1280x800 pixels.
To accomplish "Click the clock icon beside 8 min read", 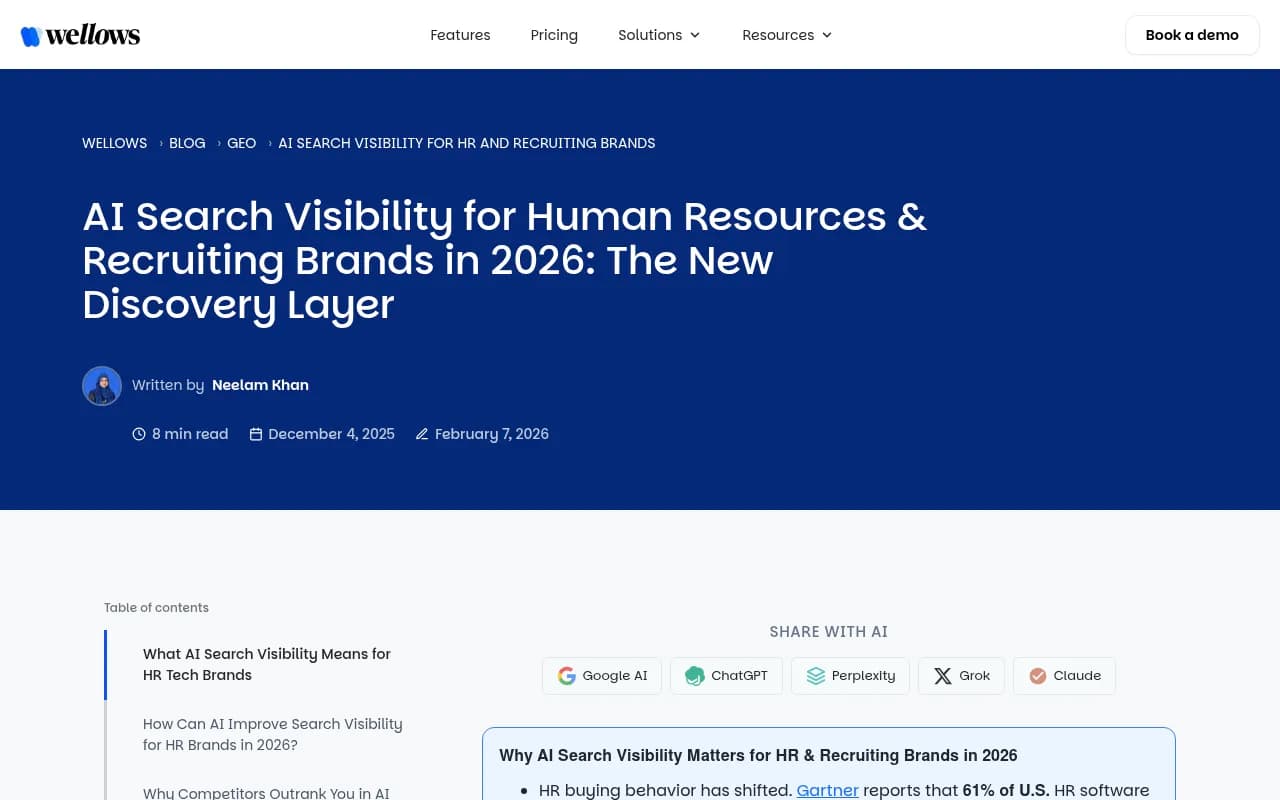I will [139, 434].
